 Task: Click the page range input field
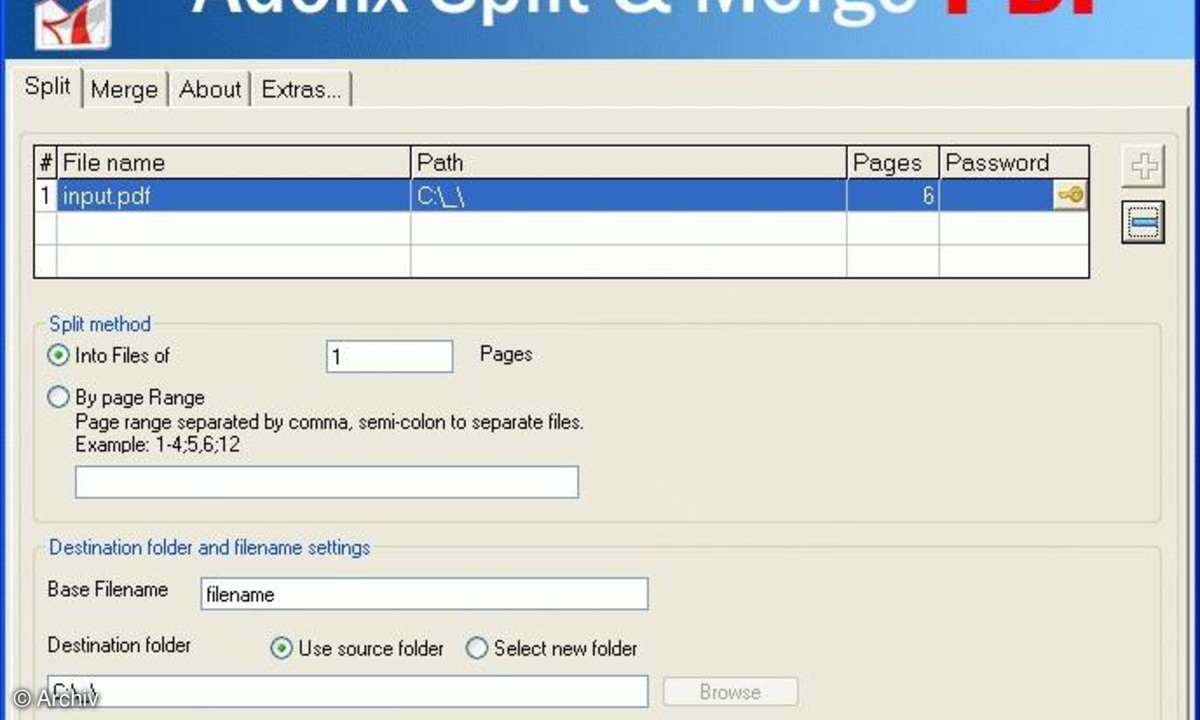[x=327, y=482]
